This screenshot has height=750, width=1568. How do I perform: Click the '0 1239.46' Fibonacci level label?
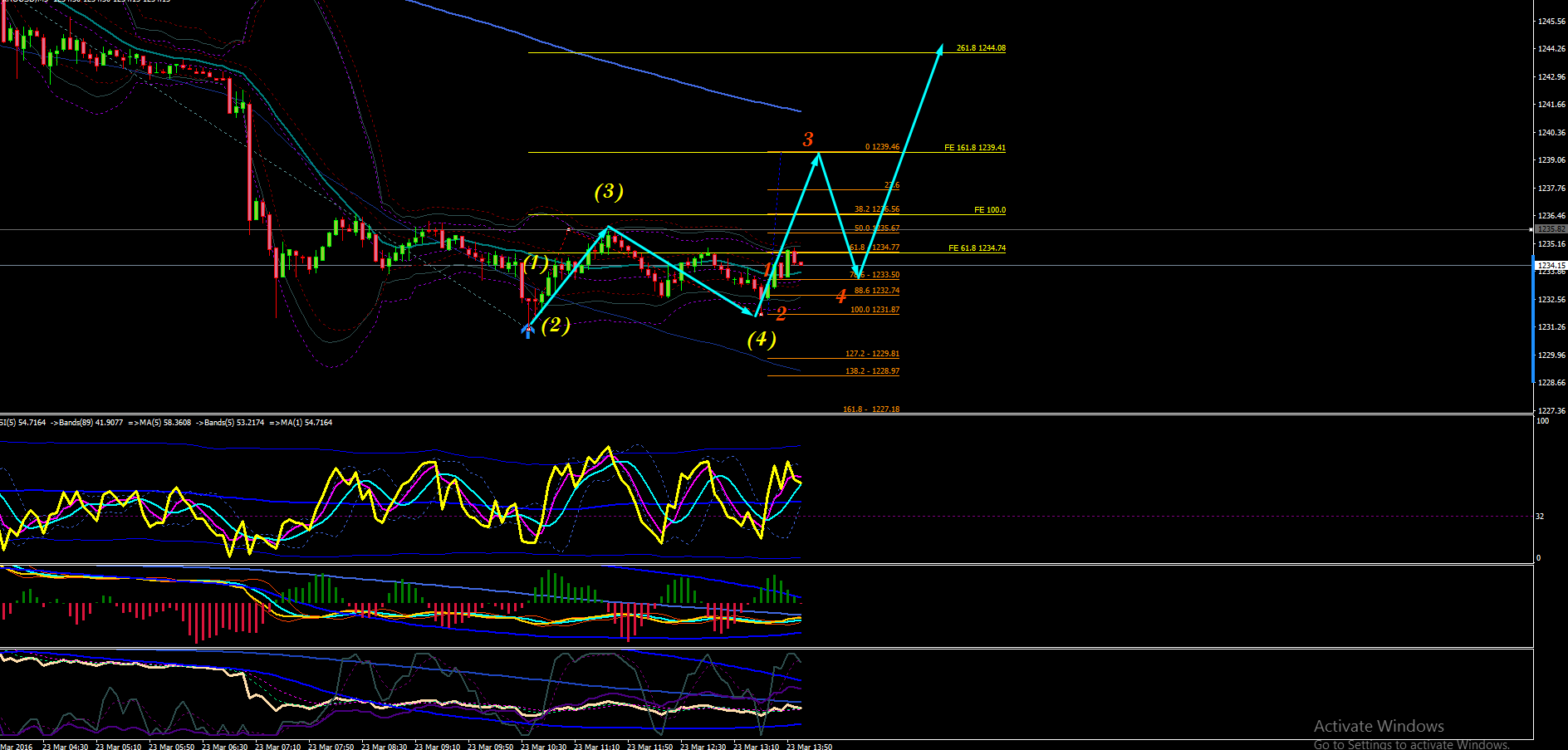[x=882, y=147]
